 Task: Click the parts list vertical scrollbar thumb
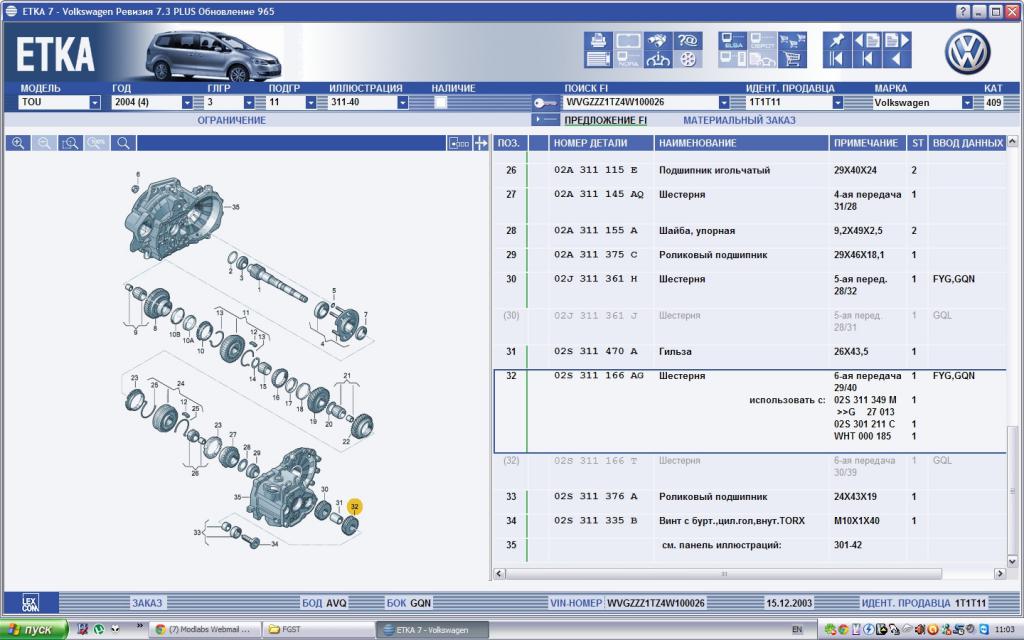point(1012,491)
